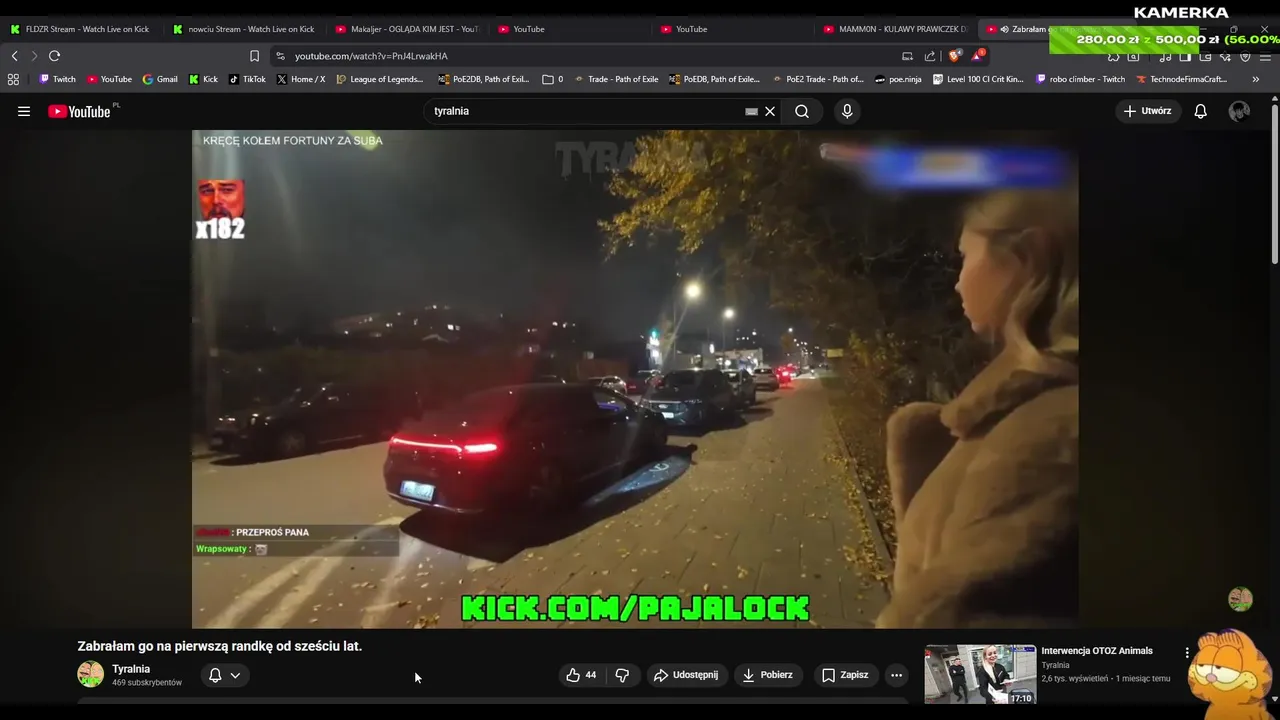
Task: Open the Kick bookmark
Action: click(x=203, y=79)
